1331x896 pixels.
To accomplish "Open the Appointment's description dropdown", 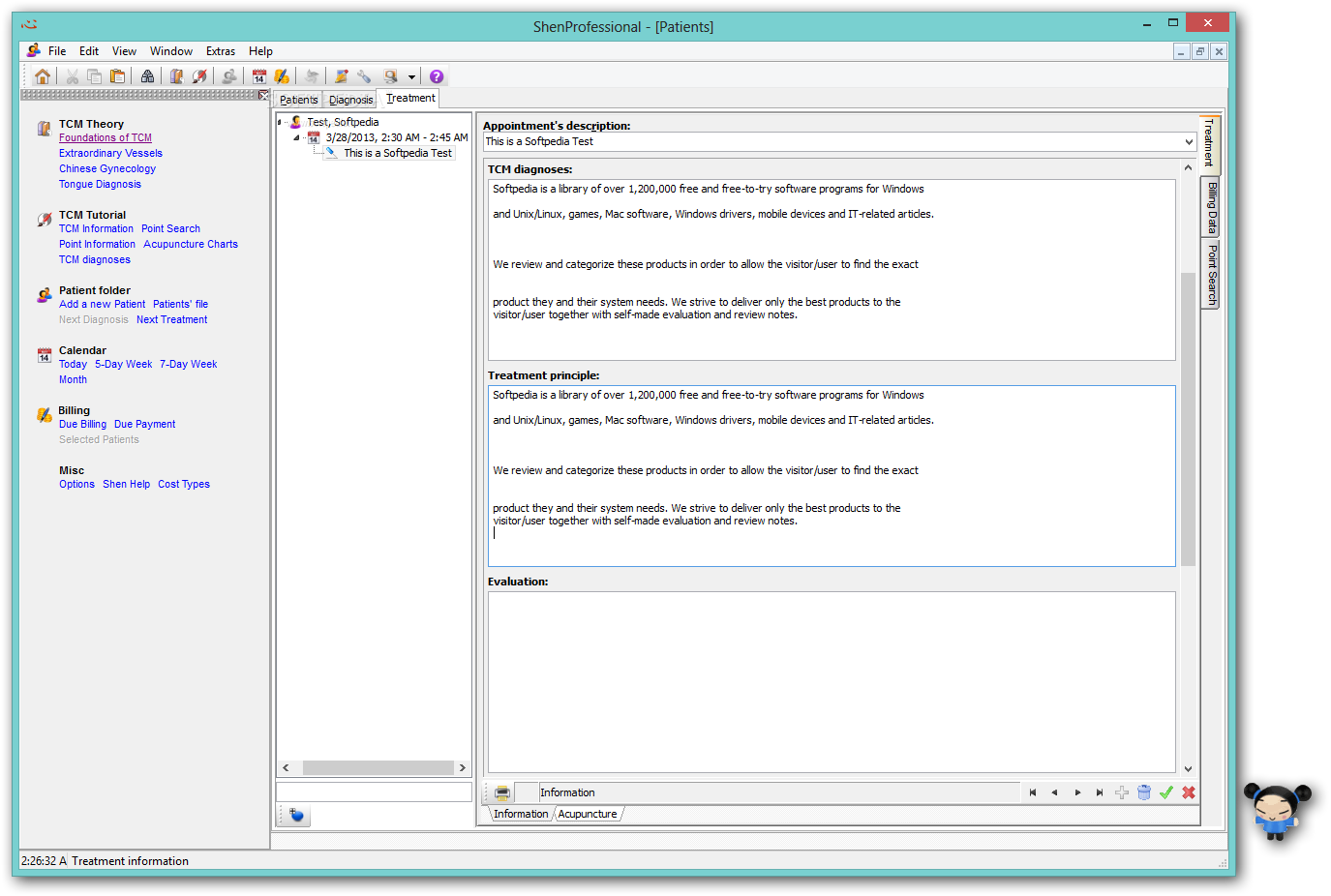I will tap(1189, 142).
